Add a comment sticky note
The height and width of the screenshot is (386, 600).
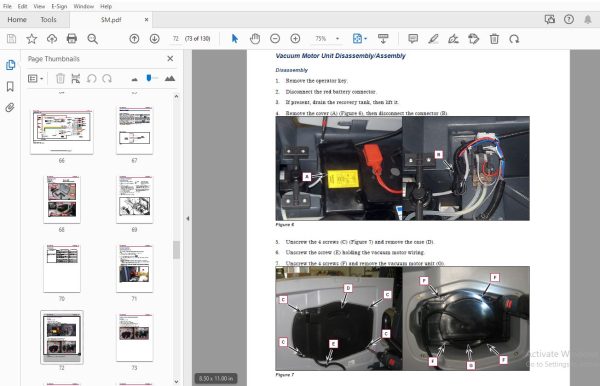pos(413,39)
